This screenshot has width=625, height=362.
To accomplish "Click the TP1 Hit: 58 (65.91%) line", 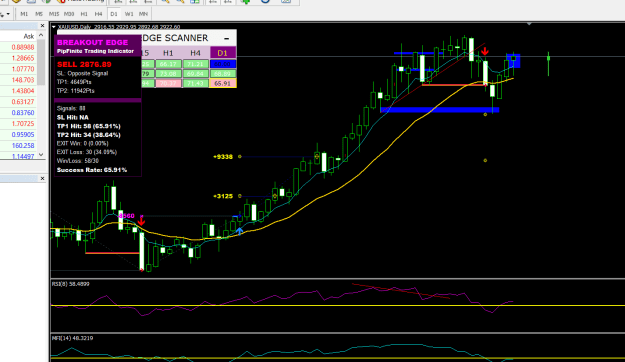I will (88, 126).
